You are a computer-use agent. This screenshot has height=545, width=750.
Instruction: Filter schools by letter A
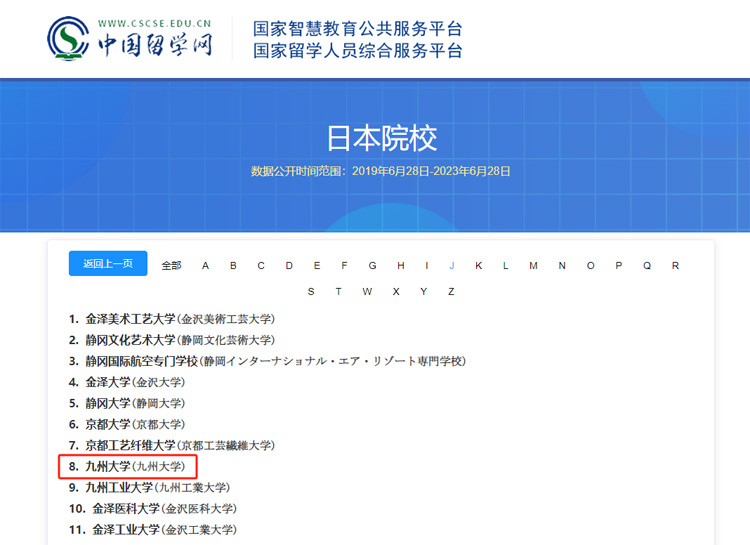(205, 266)
